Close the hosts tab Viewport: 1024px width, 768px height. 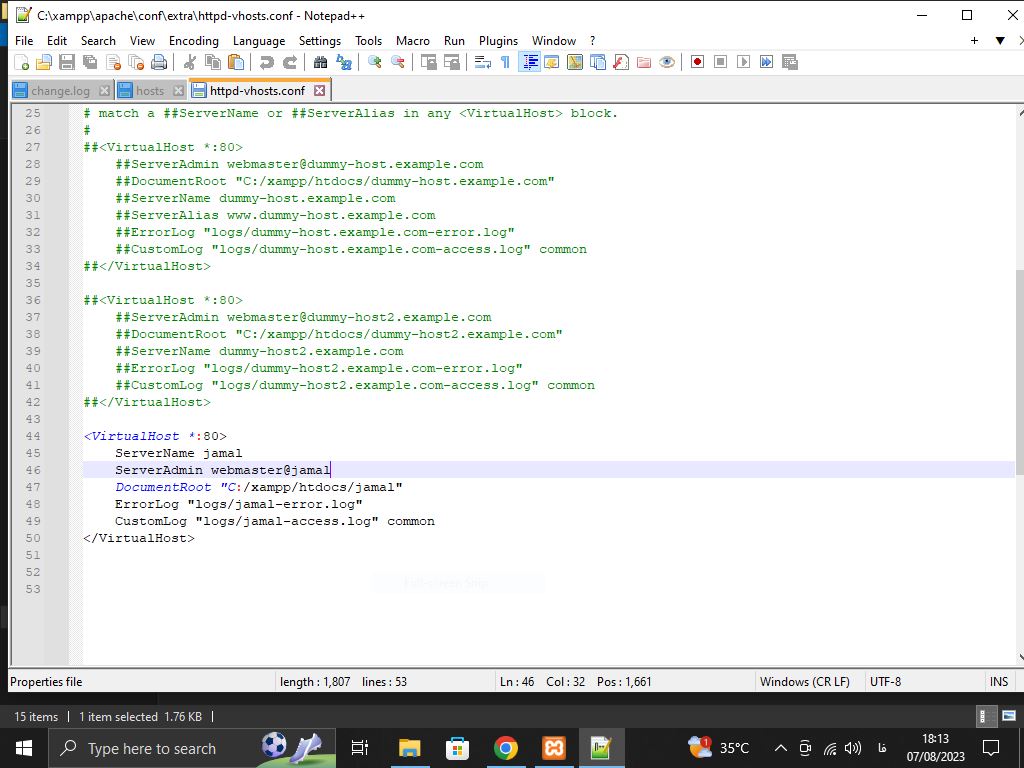(x=178, y=90)
